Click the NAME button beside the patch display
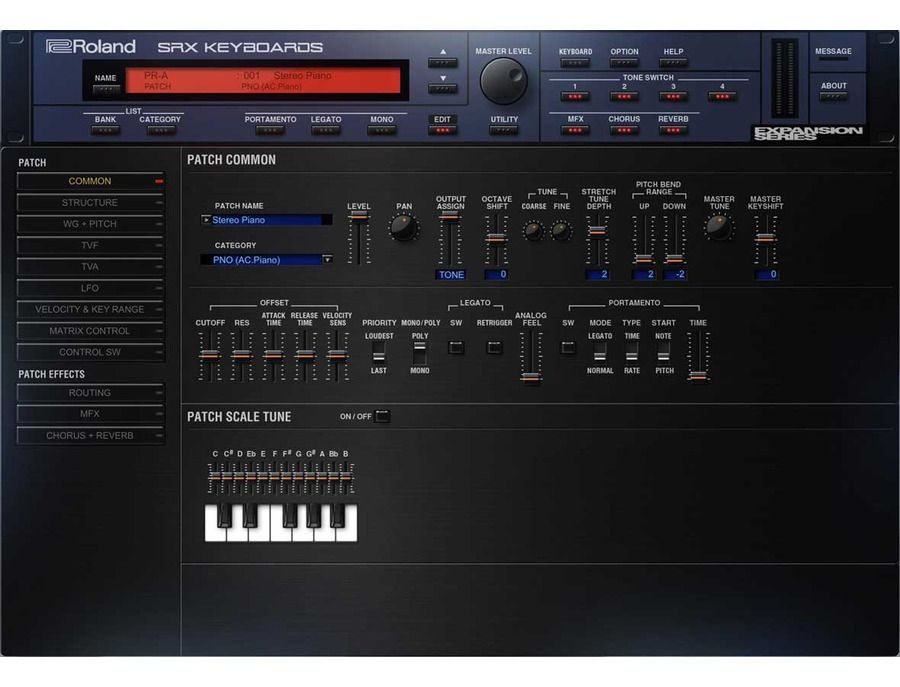The image size is (900, 687). click(106, 89)
